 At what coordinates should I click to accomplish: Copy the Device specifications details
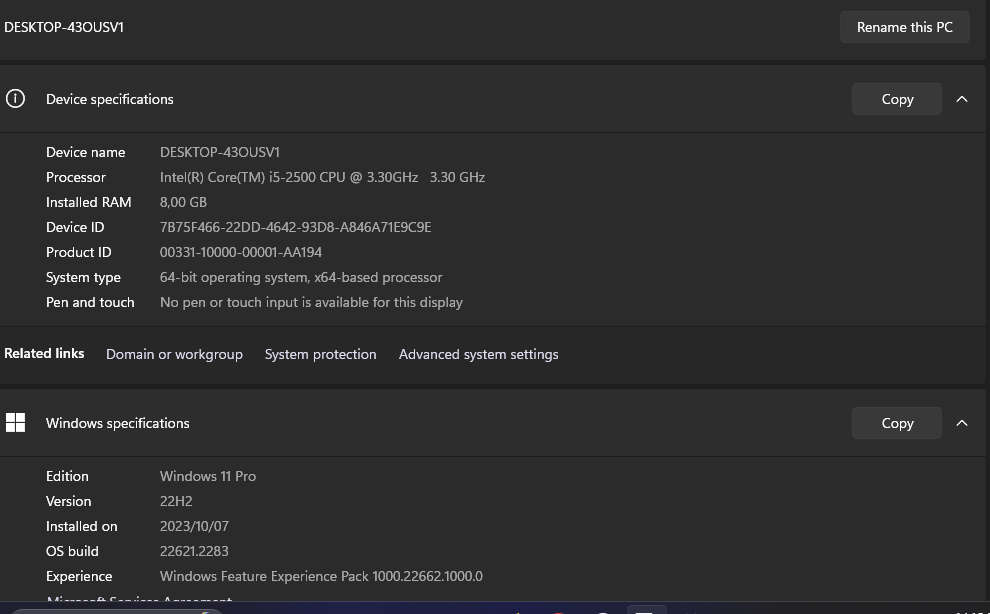click(x=897, y=99)
